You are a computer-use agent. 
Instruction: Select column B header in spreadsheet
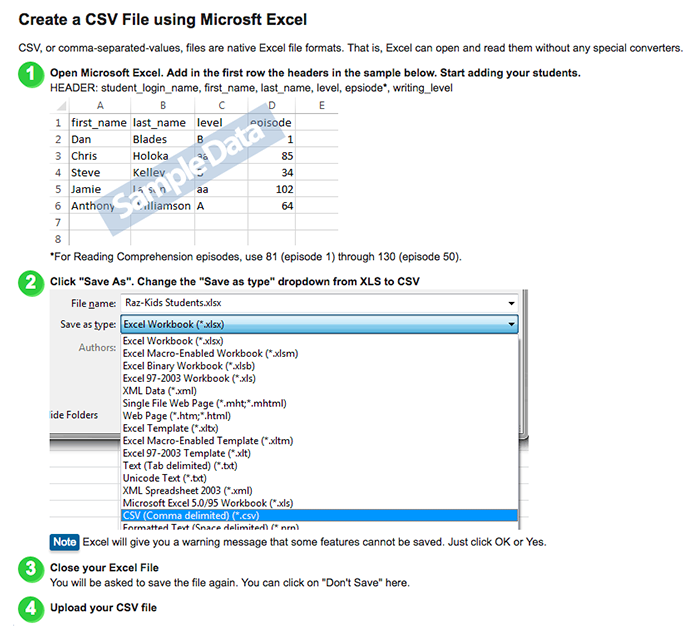click(162, 106)
